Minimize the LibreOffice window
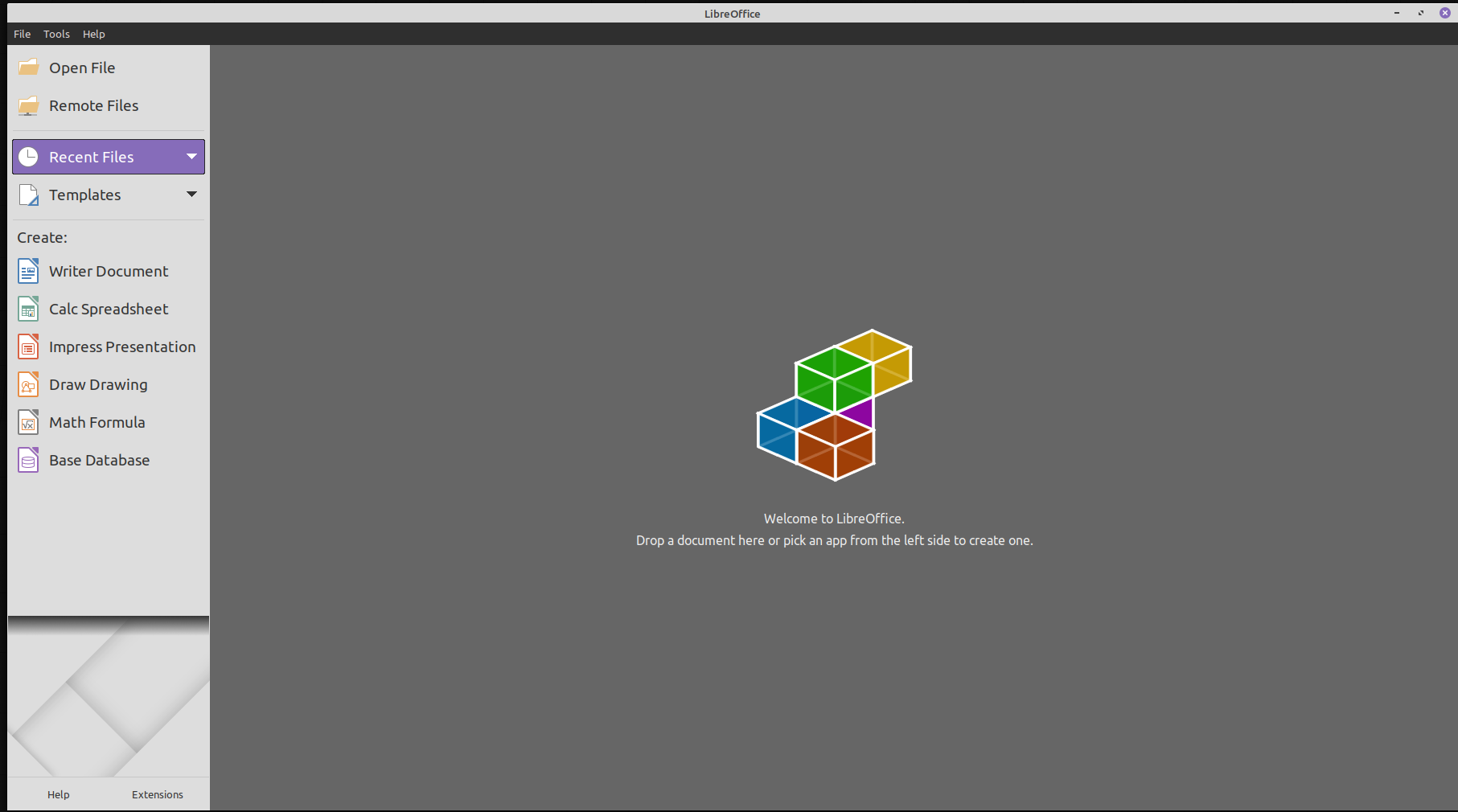Image resolution: width=1458 pixels, height=812 pixels. pos(1397,13)
